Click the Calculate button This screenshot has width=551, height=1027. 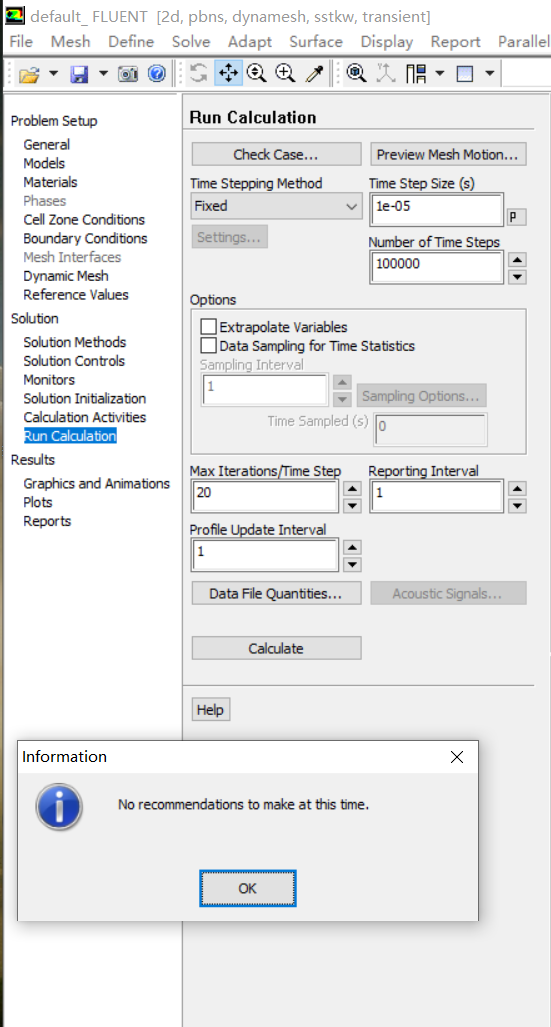[276, 648]
